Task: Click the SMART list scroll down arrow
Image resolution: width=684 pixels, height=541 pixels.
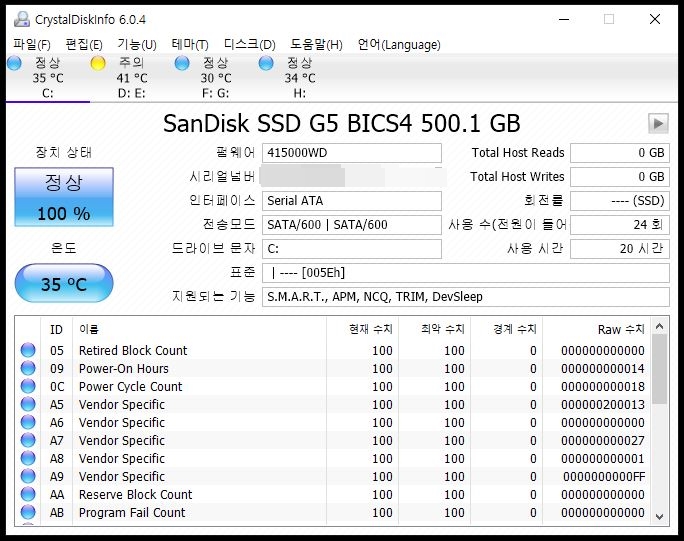Action: (x=660, y=517)
